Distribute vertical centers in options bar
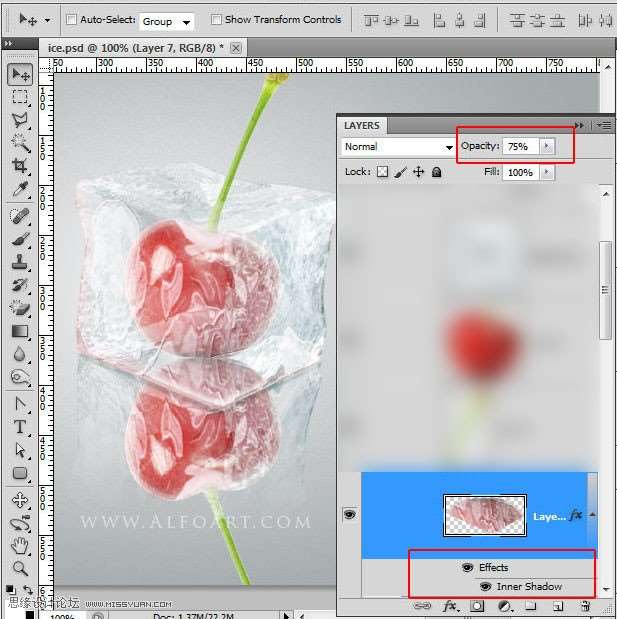The height and width of the screenshot is (619, 617). [x=537, y=20]
